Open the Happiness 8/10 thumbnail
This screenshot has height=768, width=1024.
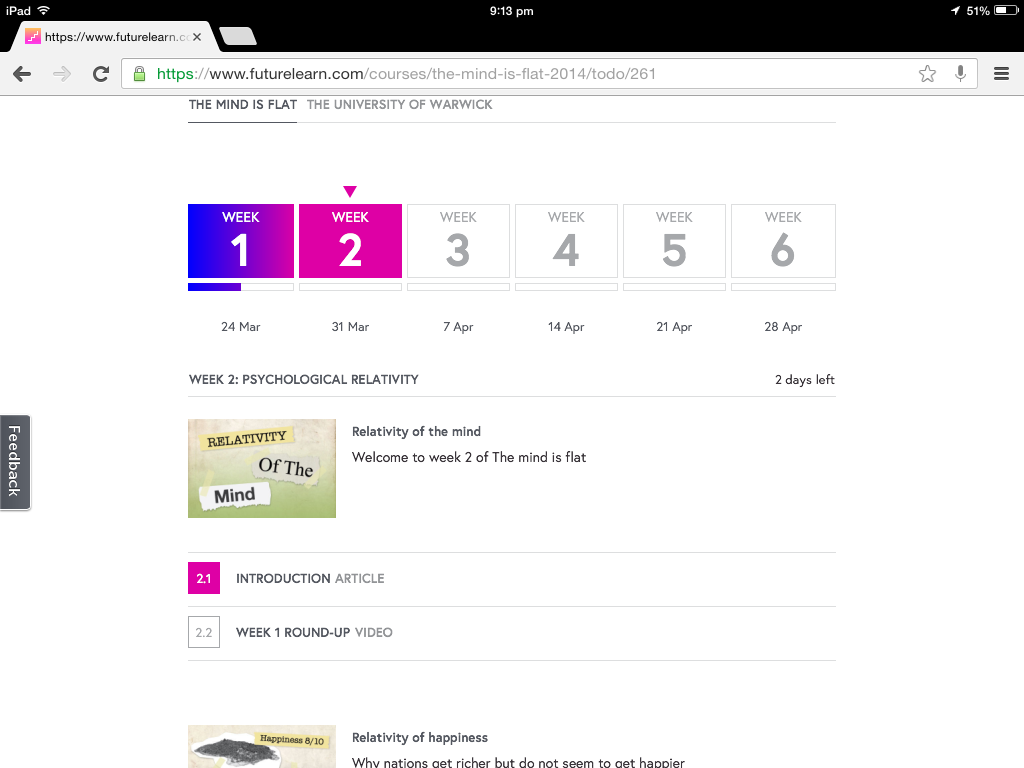pos(262,746)
